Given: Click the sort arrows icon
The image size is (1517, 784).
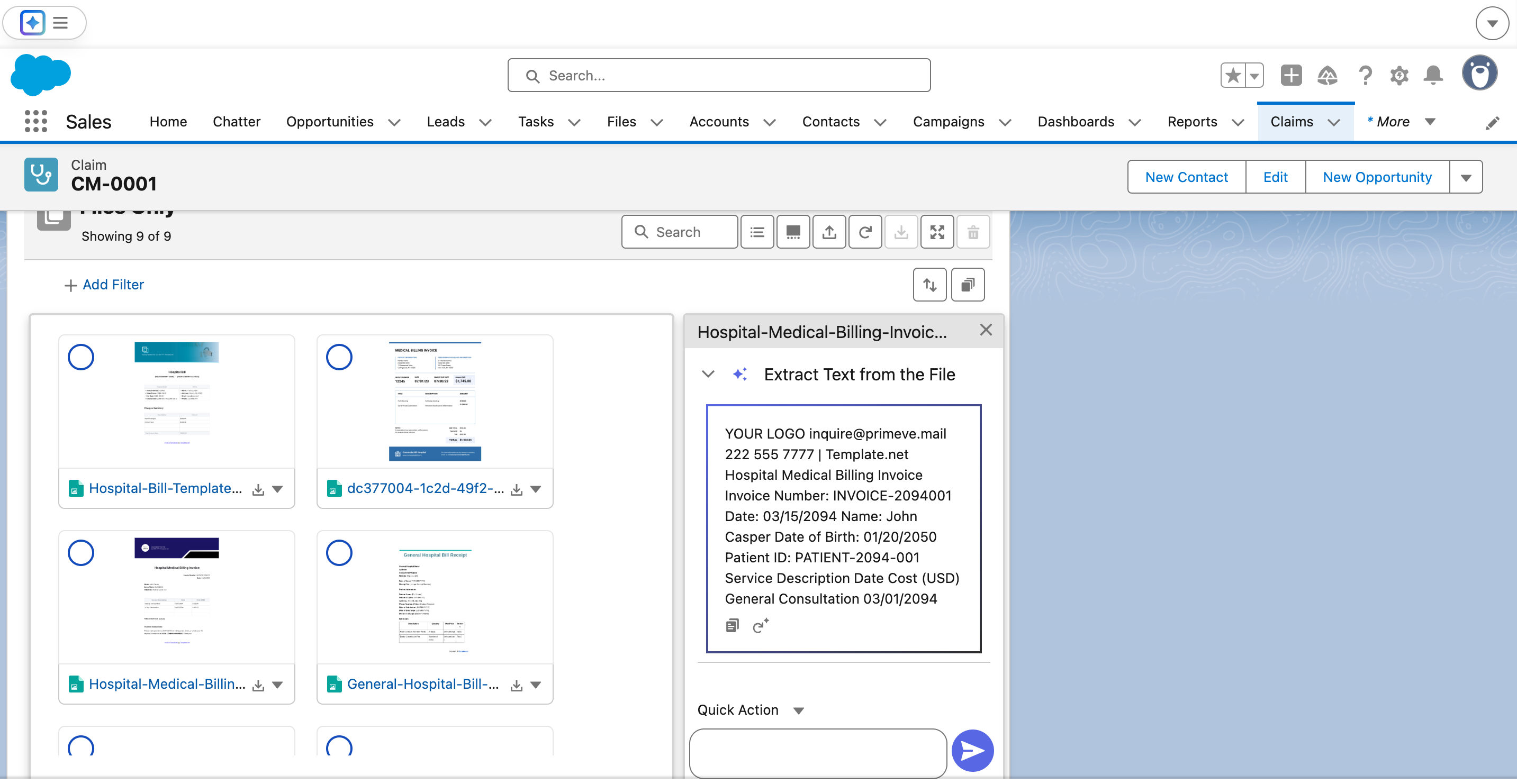Looking at the screenshot, I should tap(929, 286).
